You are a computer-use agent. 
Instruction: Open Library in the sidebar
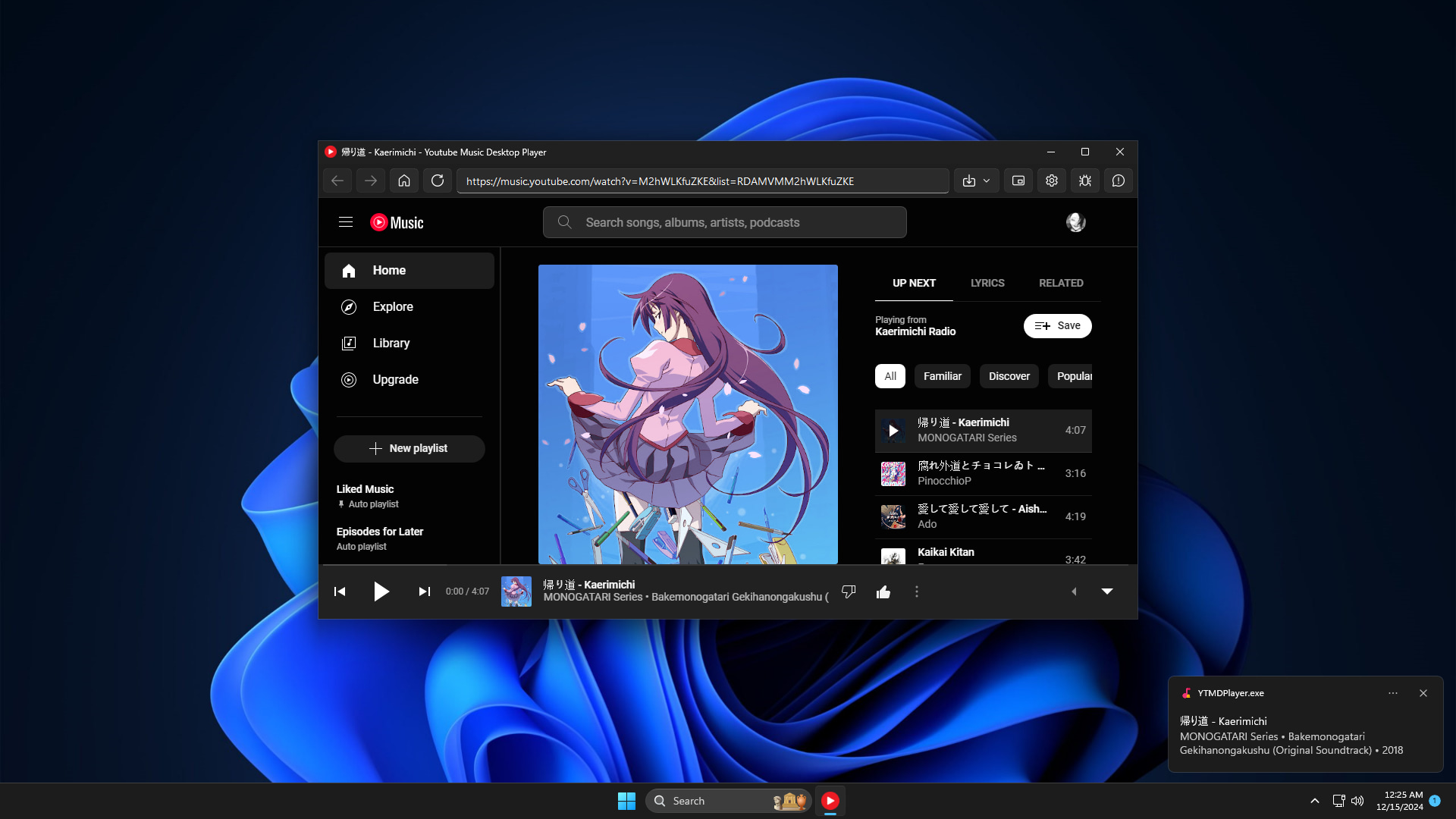409,344
